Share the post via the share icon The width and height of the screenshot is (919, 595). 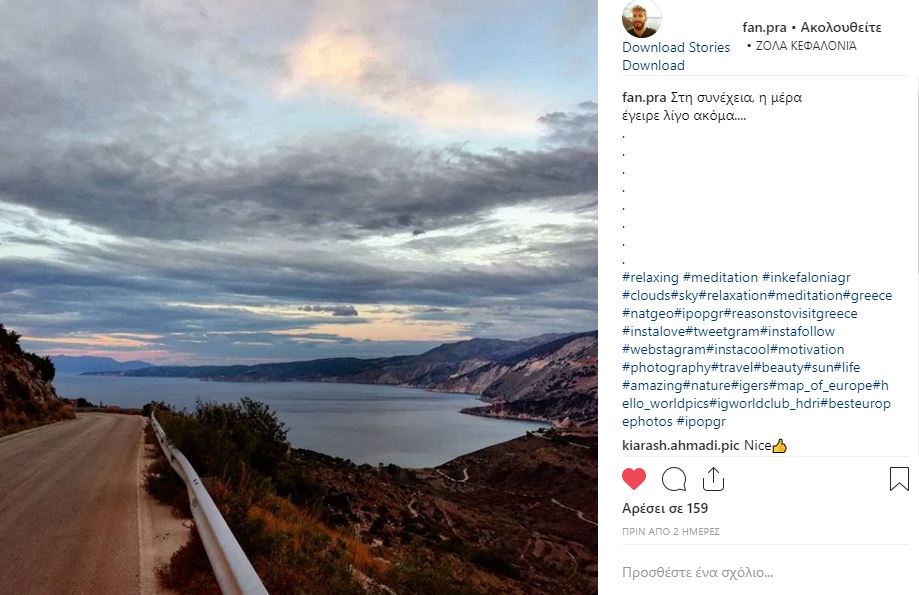tap(713, 479)
